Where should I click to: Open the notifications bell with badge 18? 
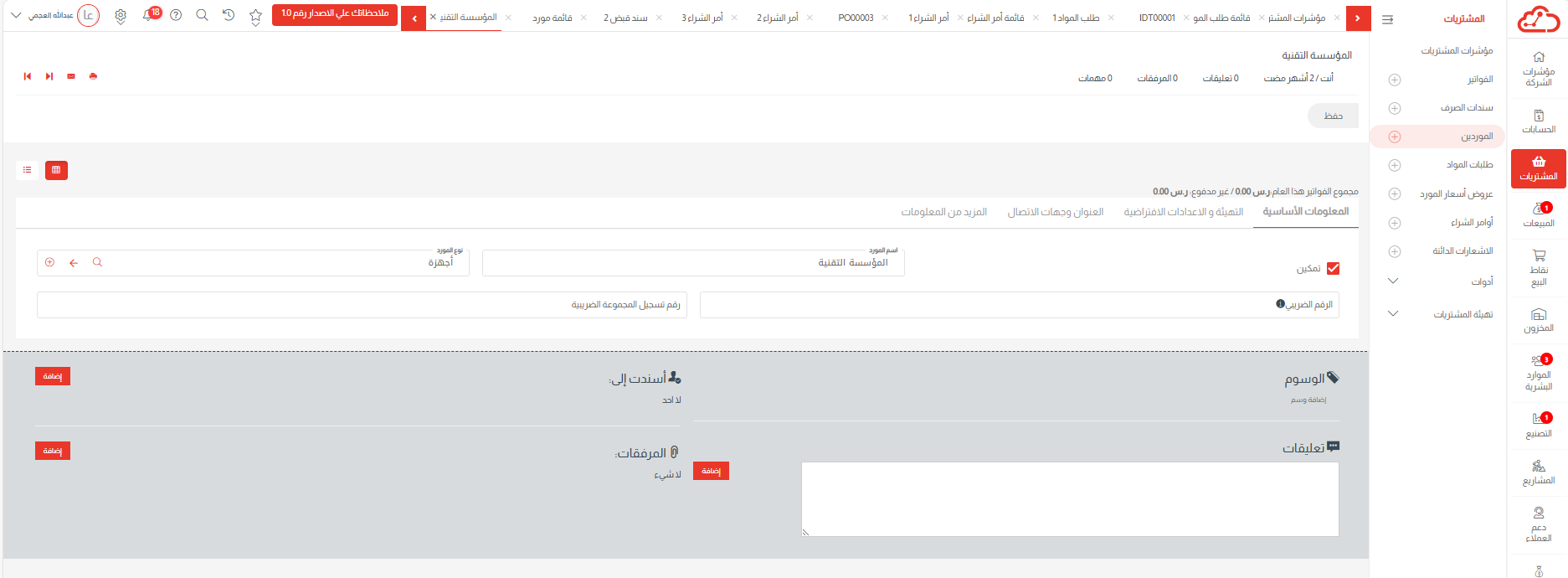pos(148,15)
